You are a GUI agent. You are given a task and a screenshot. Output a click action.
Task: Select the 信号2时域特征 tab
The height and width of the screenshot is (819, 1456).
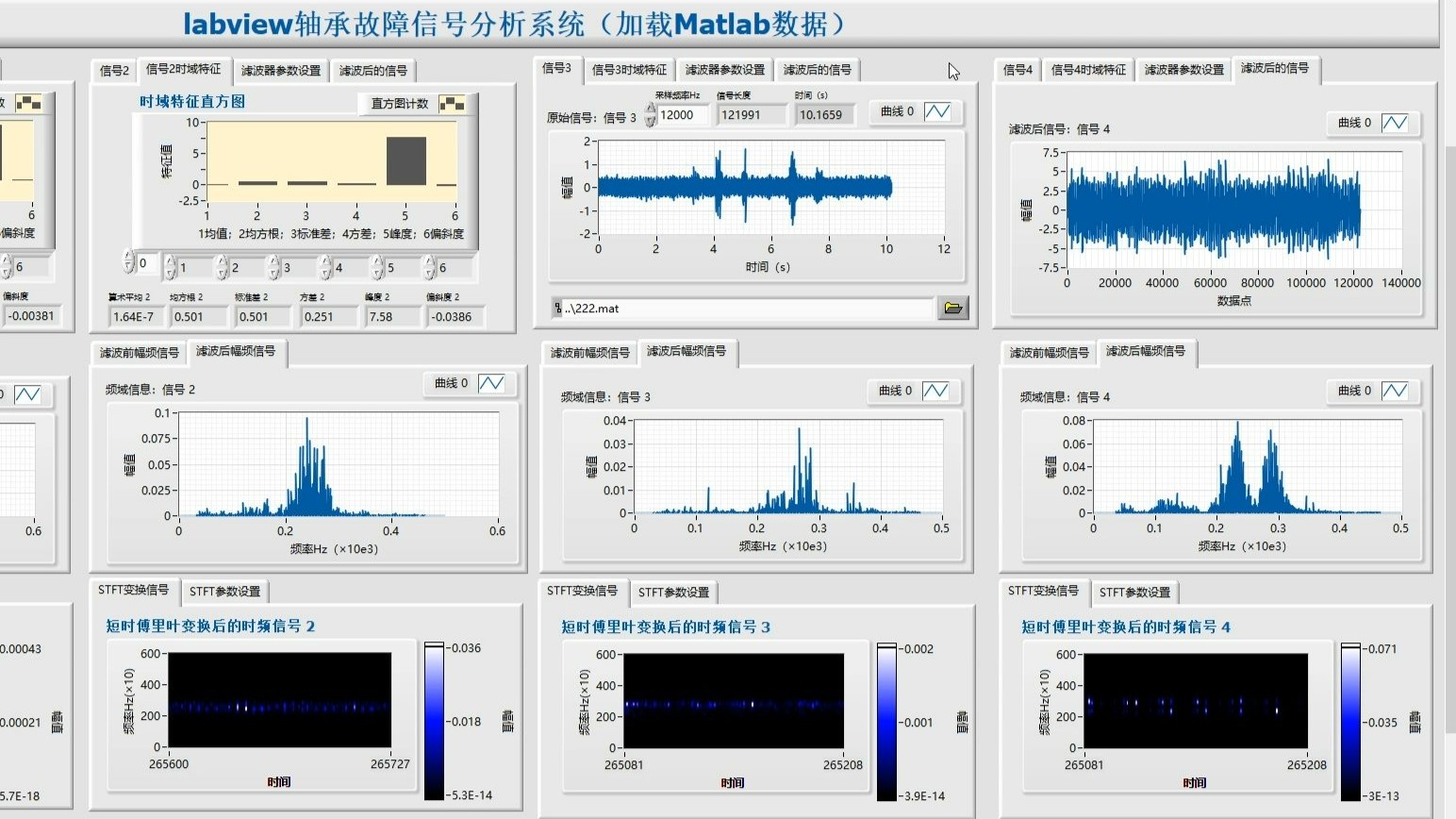[x=184, y=69]
